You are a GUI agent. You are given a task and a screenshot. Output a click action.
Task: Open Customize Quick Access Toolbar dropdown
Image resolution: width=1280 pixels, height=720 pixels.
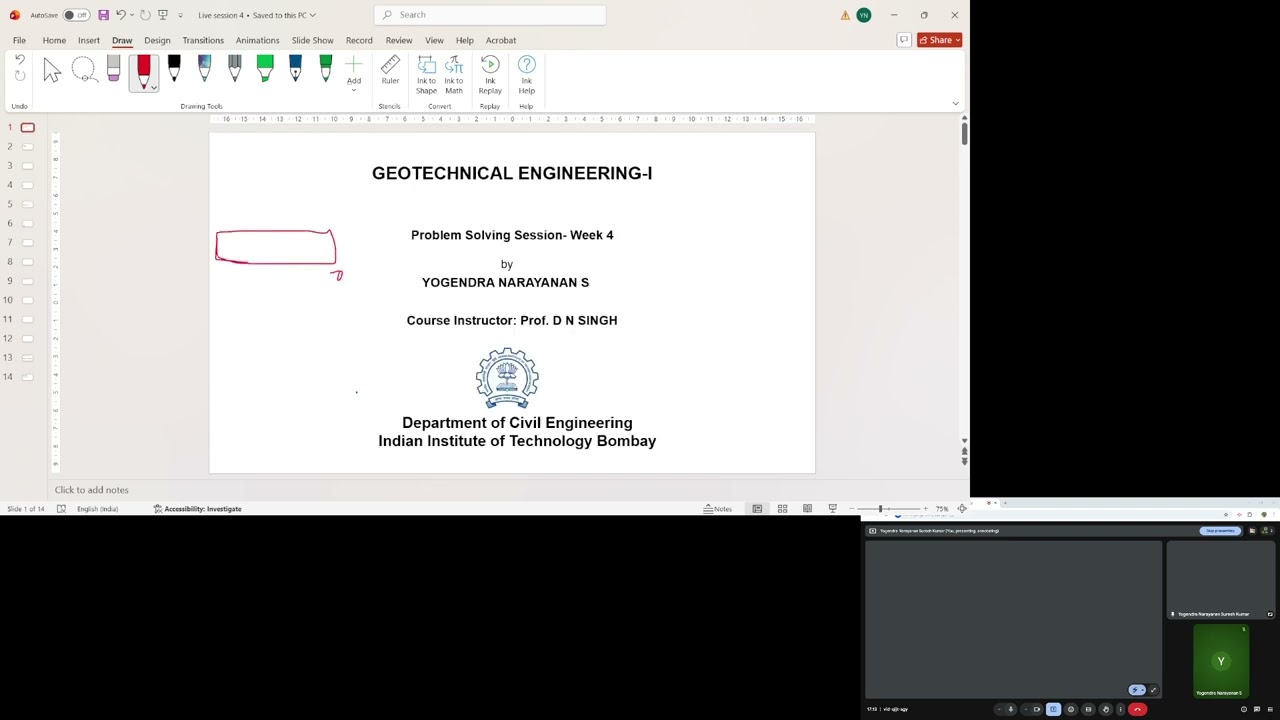coord(181,15)
